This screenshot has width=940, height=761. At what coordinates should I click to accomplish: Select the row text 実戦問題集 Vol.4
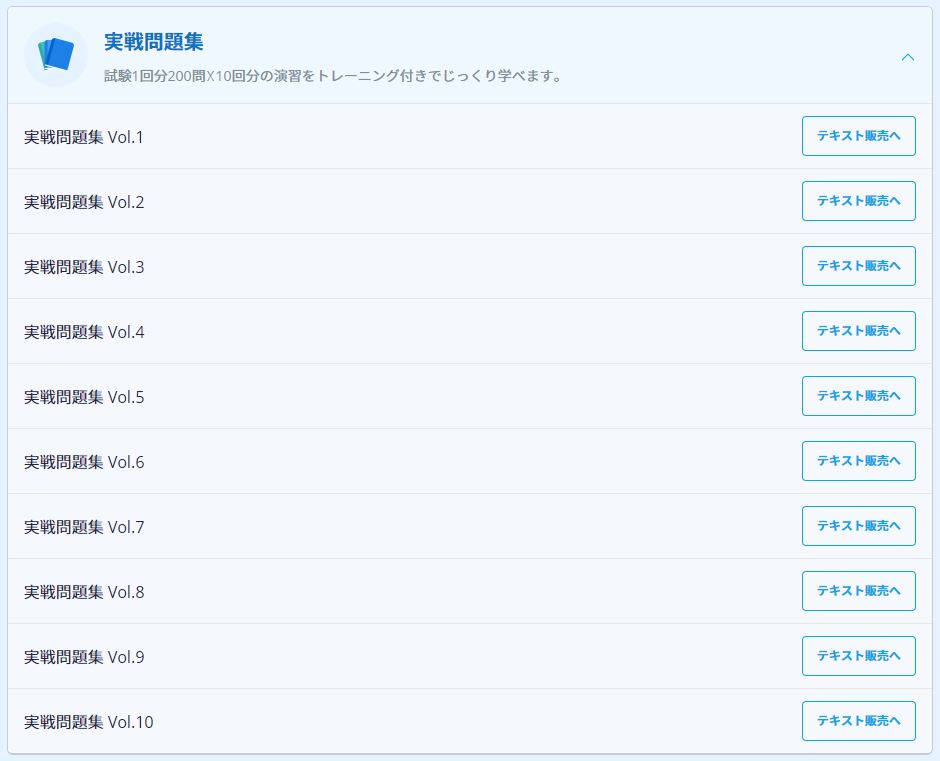pyautogui.click(x=84, y=332)
